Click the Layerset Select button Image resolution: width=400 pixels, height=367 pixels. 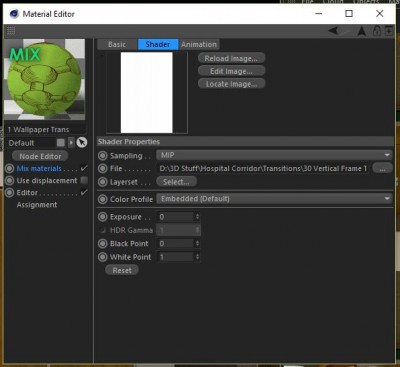coord(176,182)
